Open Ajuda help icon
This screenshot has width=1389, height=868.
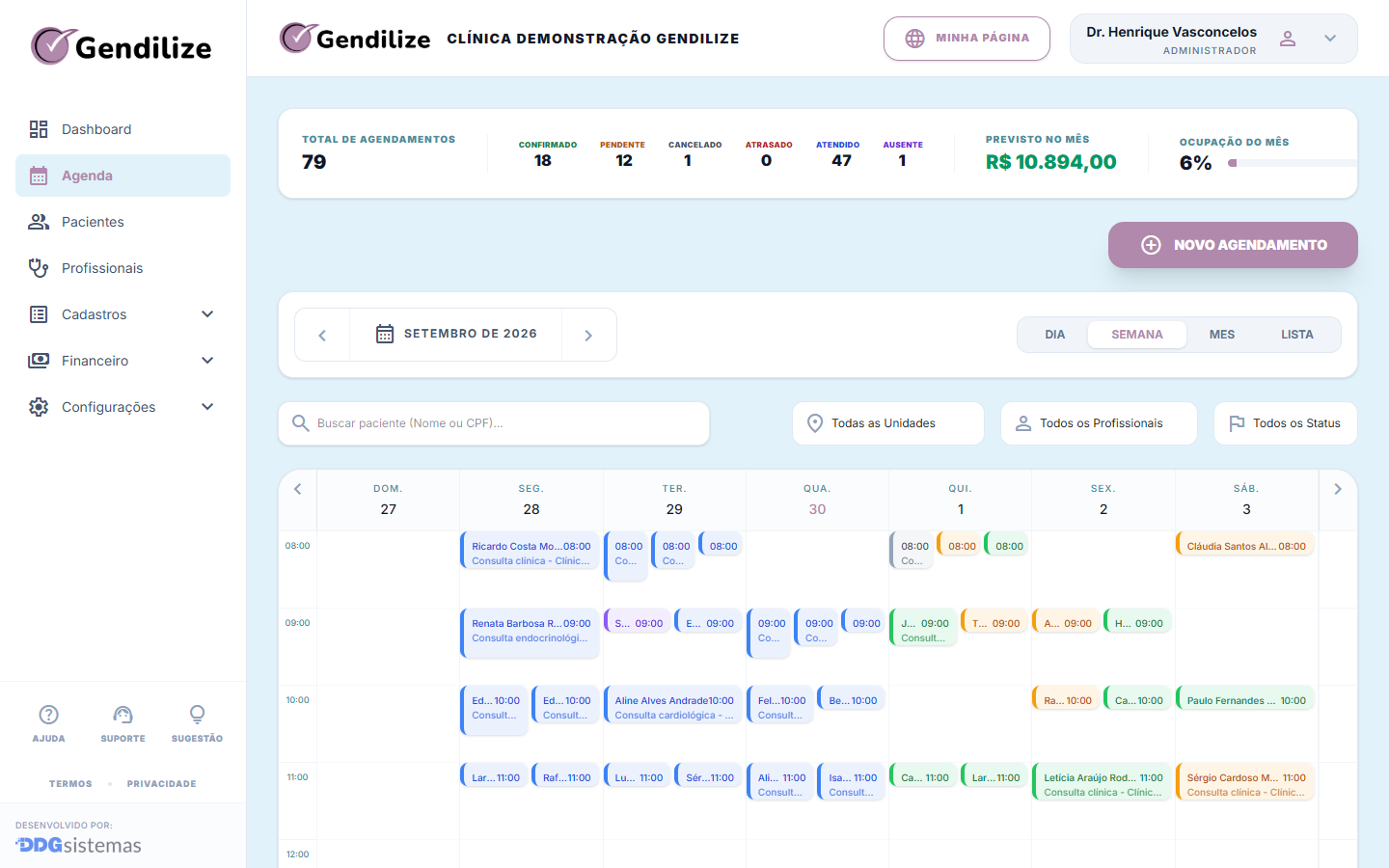[48, 715]
